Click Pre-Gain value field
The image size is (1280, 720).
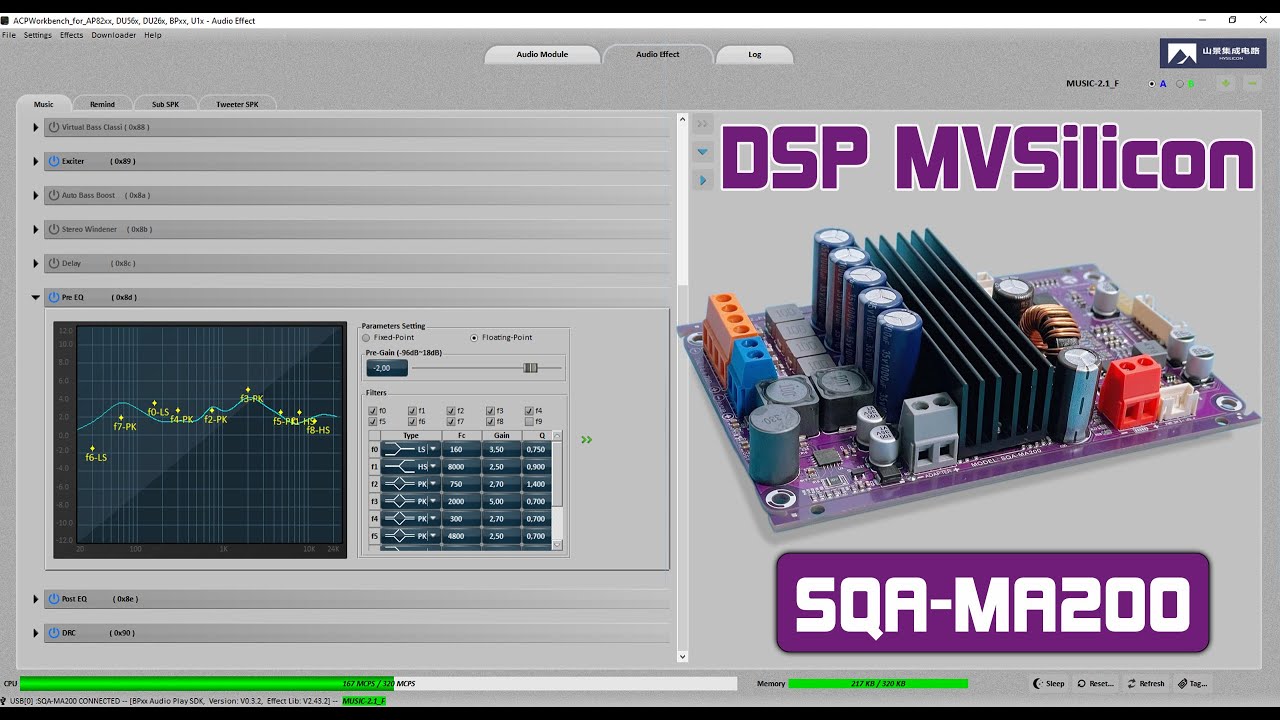point(387,368)
